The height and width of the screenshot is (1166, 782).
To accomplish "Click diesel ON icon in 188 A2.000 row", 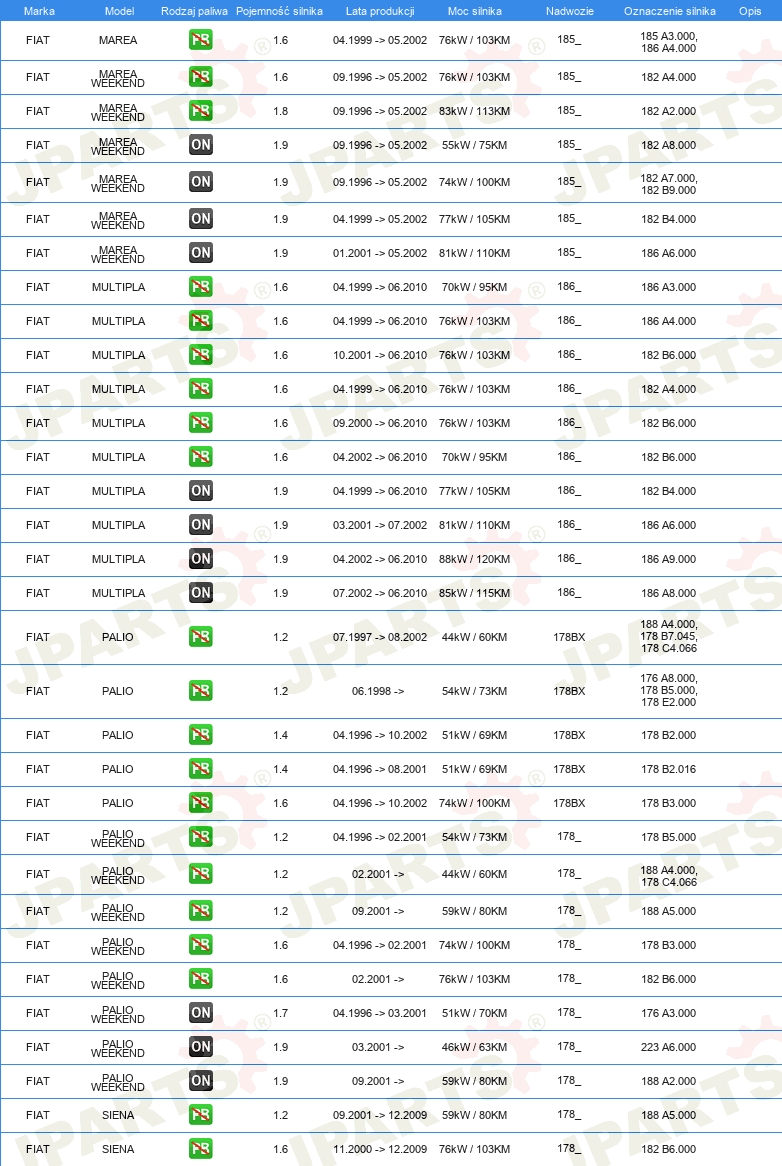I will click(201, 1080).
